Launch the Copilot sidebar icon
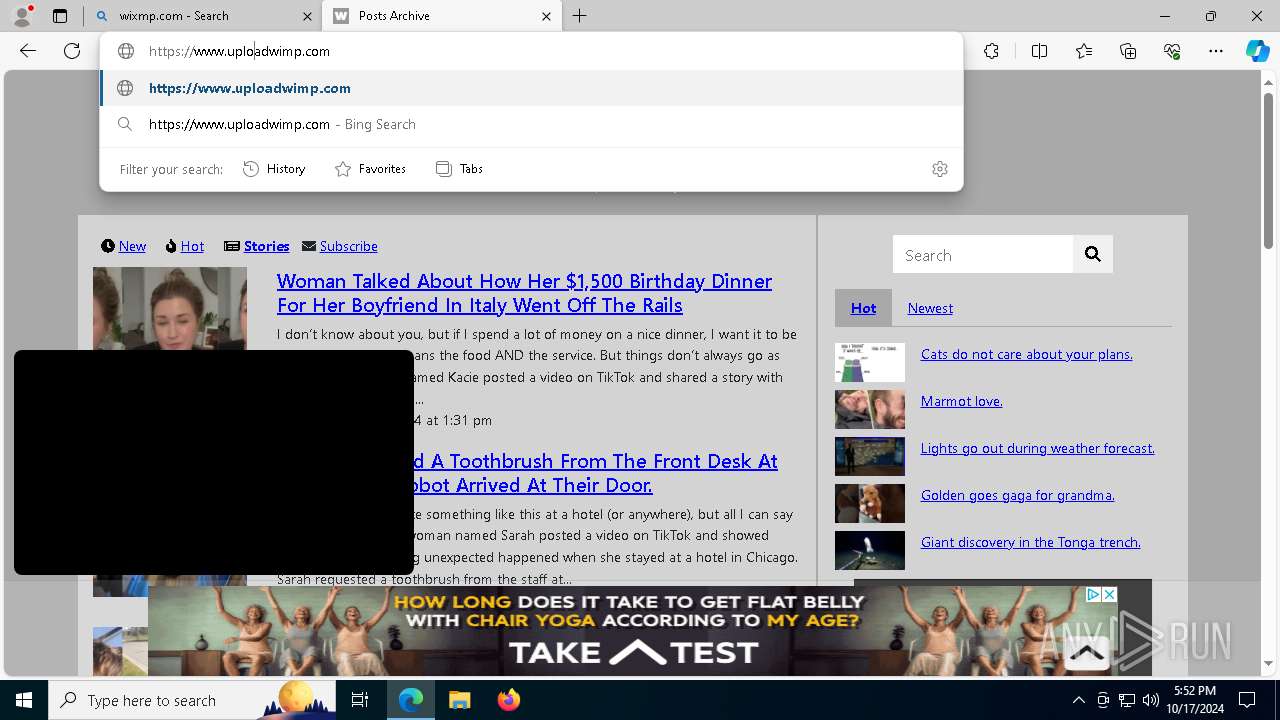The height and width of the screenshot is (720, 1280). [1257, 51]
